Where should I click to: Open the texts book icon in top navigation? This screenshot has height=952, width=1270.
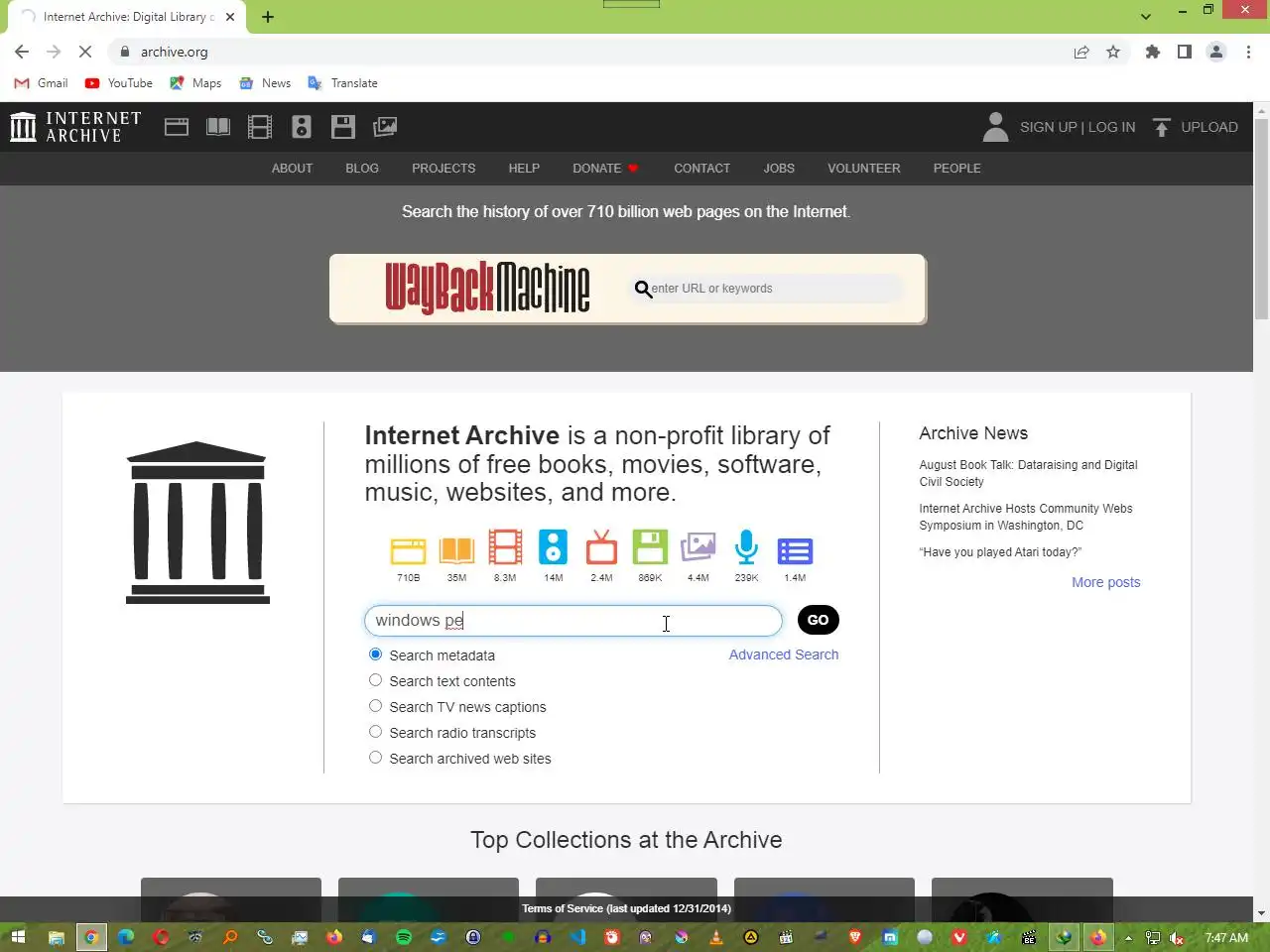click(218, 127)
